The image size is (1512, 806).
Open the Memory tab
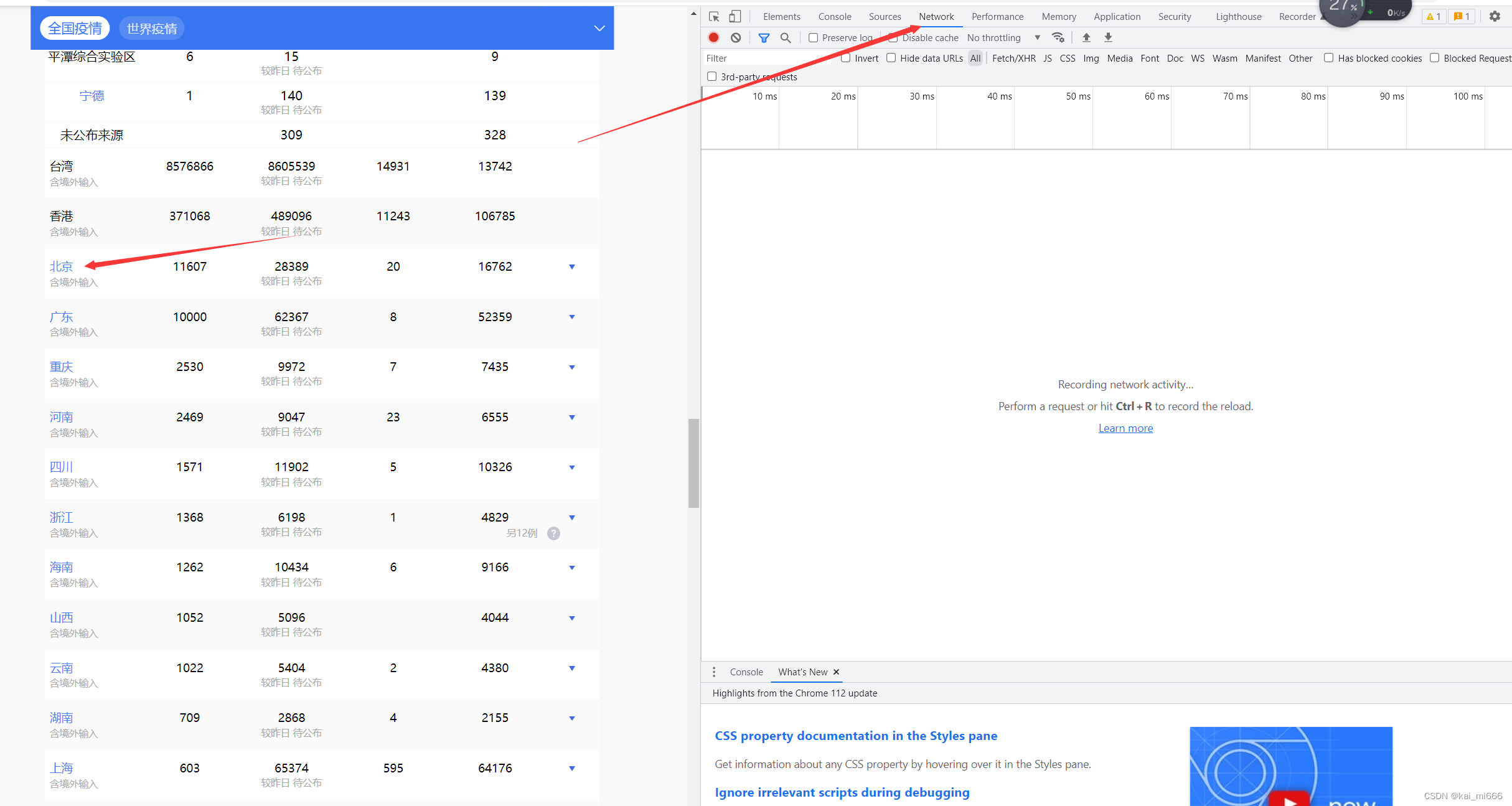(x=1059, y=17)
